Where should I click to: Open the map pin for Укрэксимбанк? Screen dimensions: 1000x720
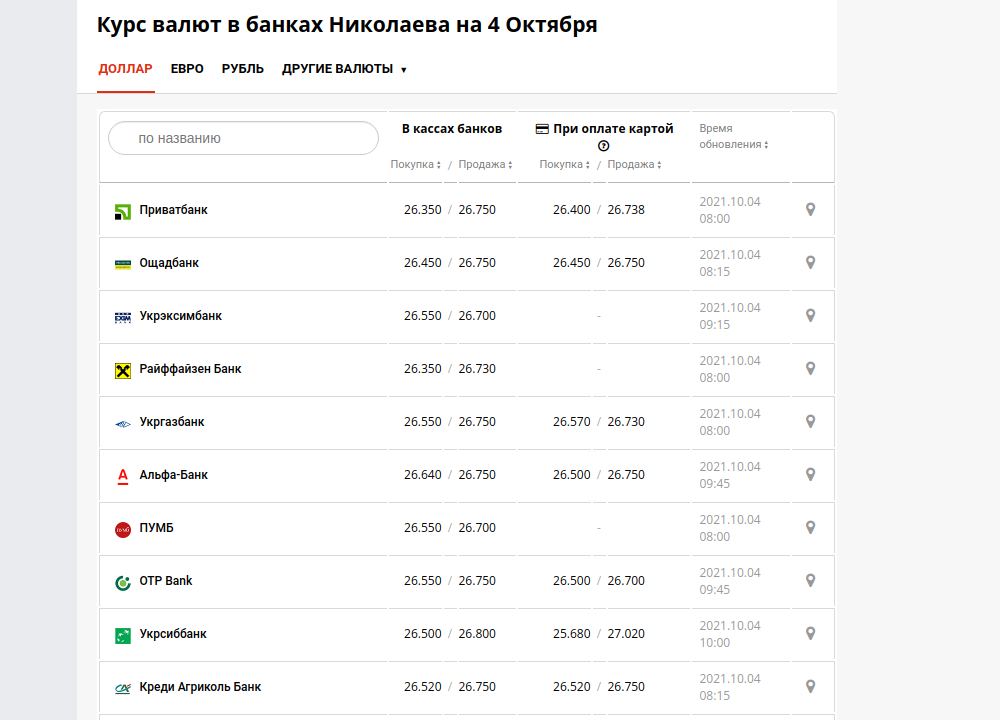pos(811,316)
